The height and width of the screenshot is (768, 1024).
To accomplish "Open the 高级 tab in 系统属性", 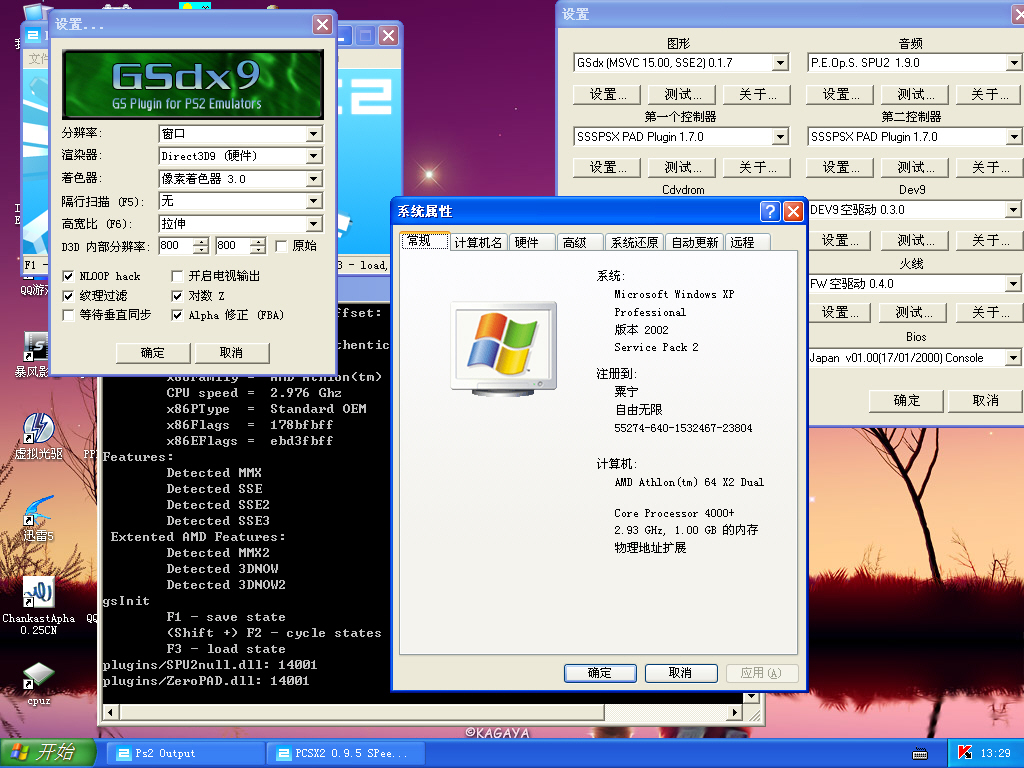I will pos(579,243).
